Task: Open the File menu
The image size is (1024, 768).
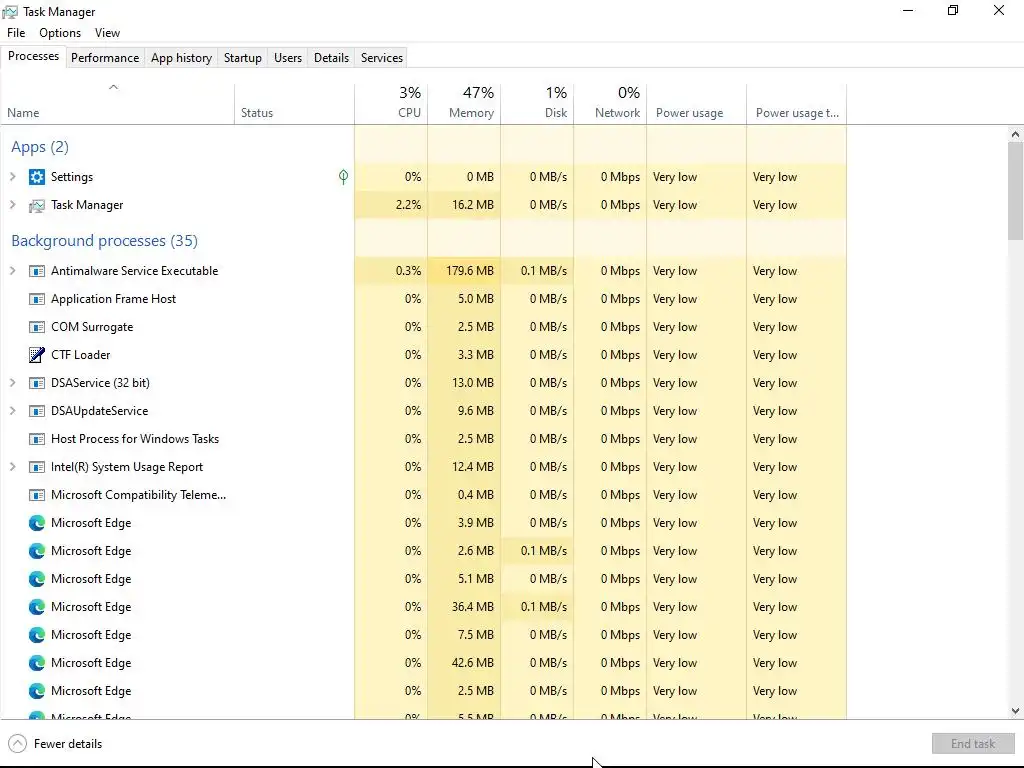Action: [x=16, y=33]
